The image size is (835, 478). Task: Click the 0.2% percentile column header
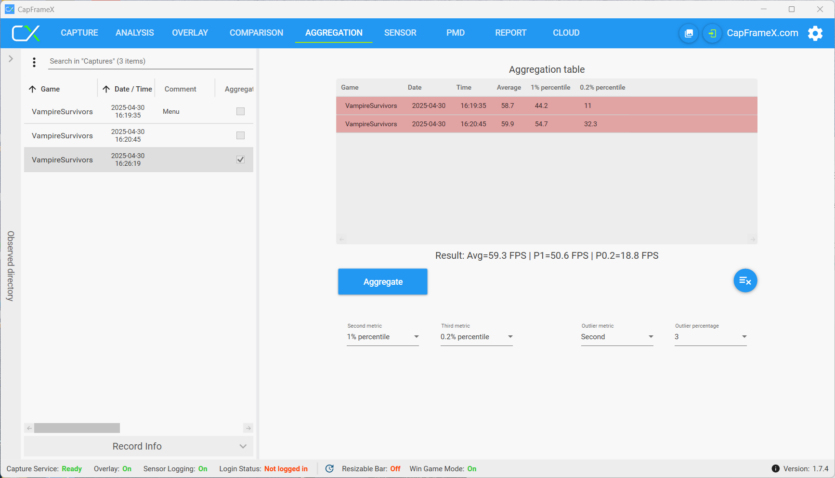[602, 87]
